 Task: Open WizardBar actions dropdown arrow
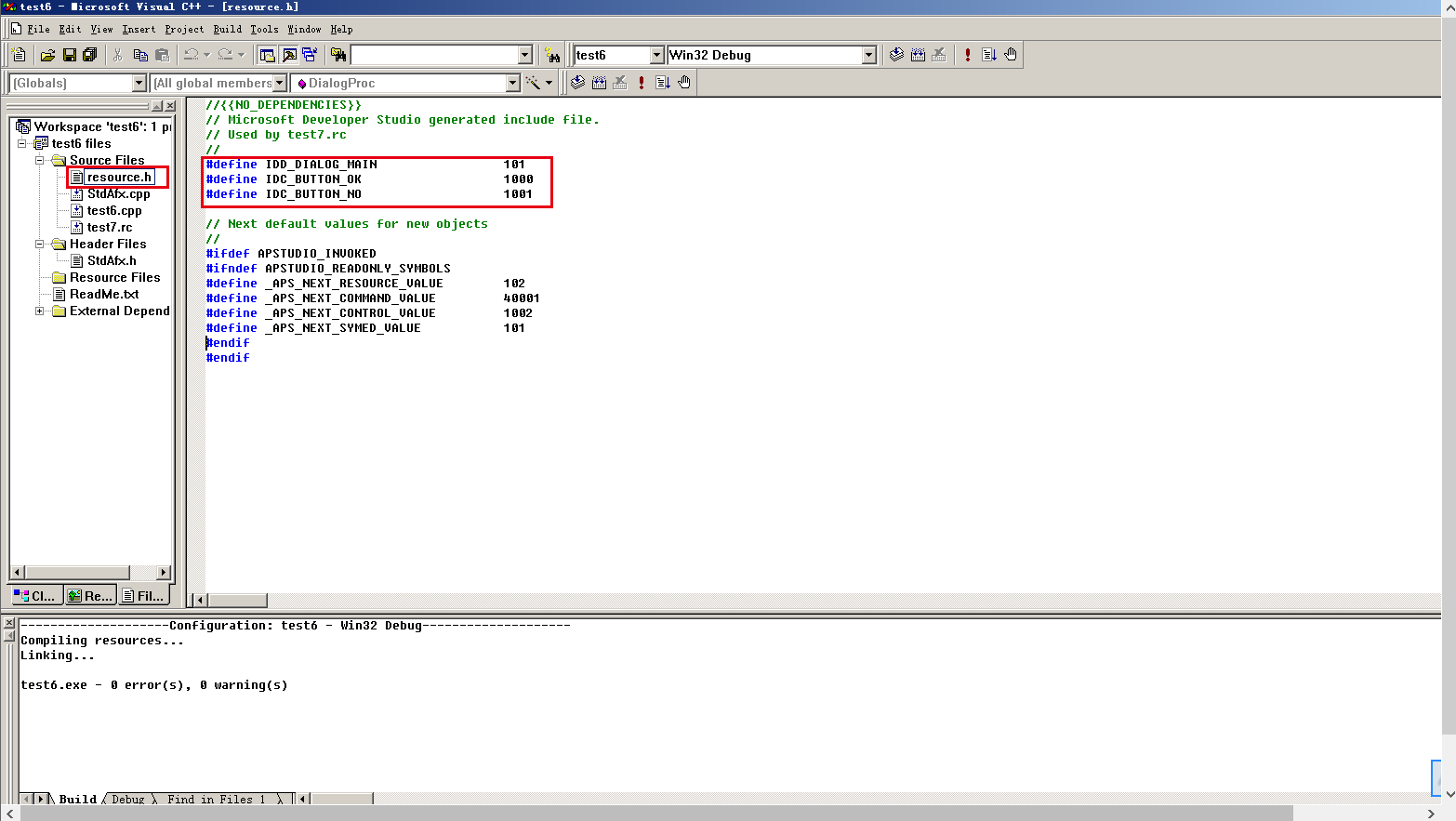[549, 83]
